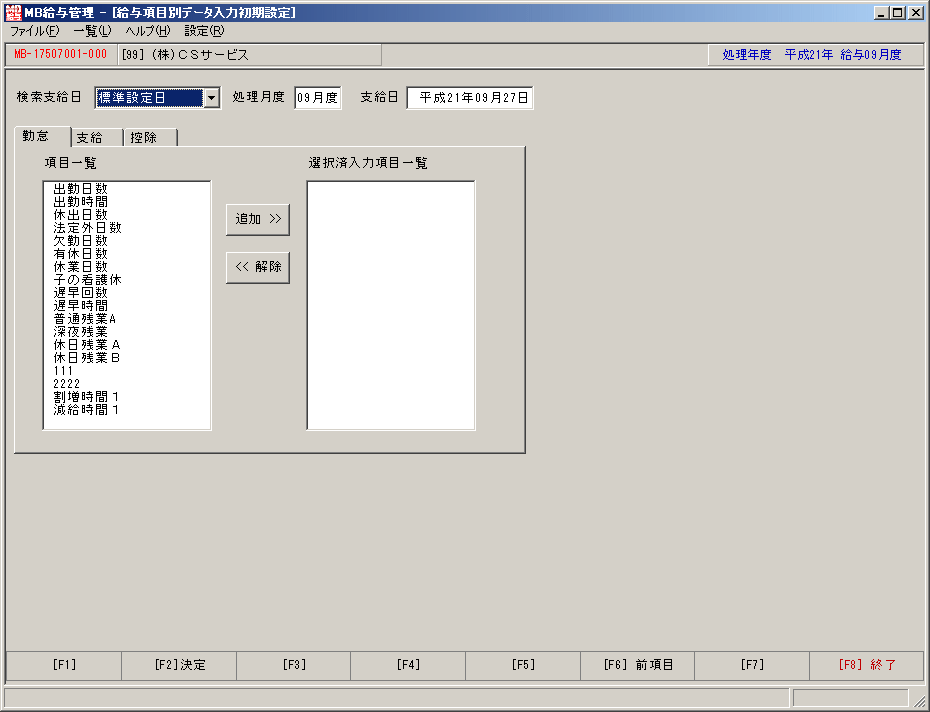Select 休出日数 in the item list

pos(81,215)
